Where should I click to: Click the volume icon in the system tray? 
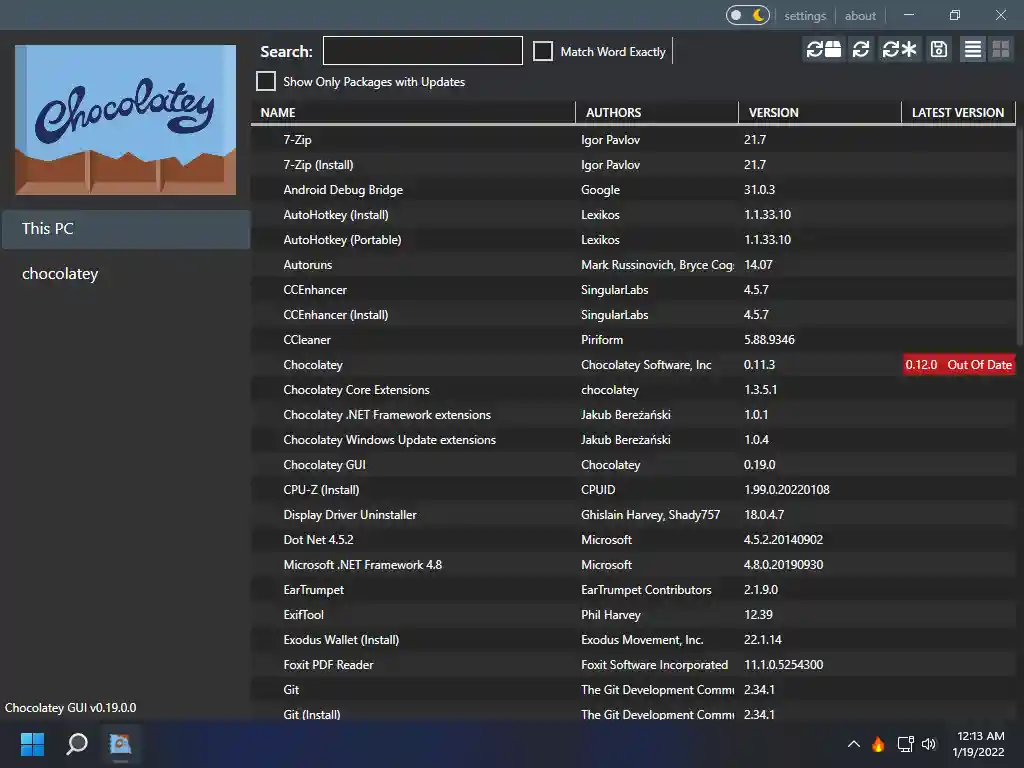click(929, 744)
